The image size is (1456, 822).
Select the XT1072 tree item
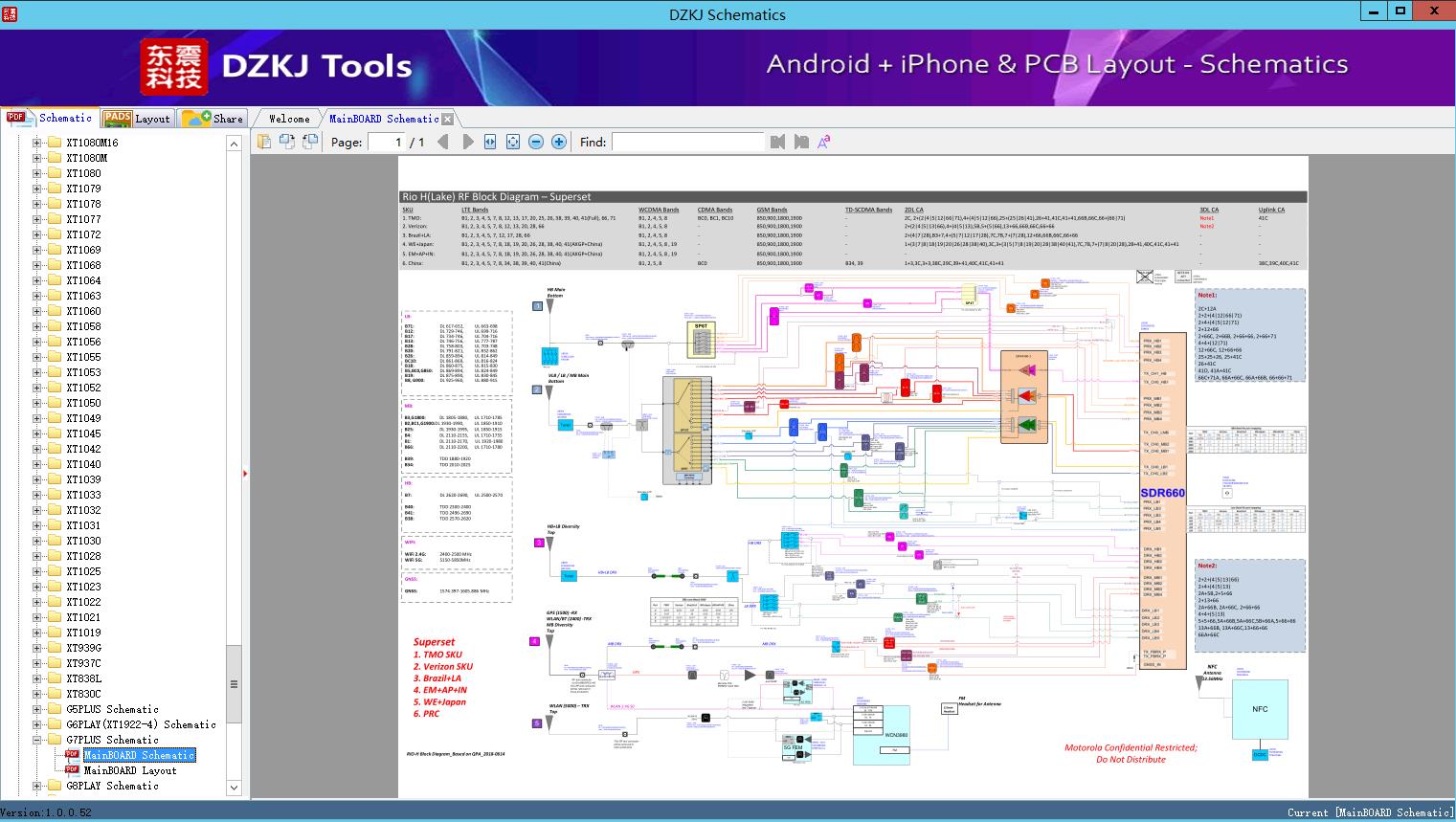[x=83, y=234]
